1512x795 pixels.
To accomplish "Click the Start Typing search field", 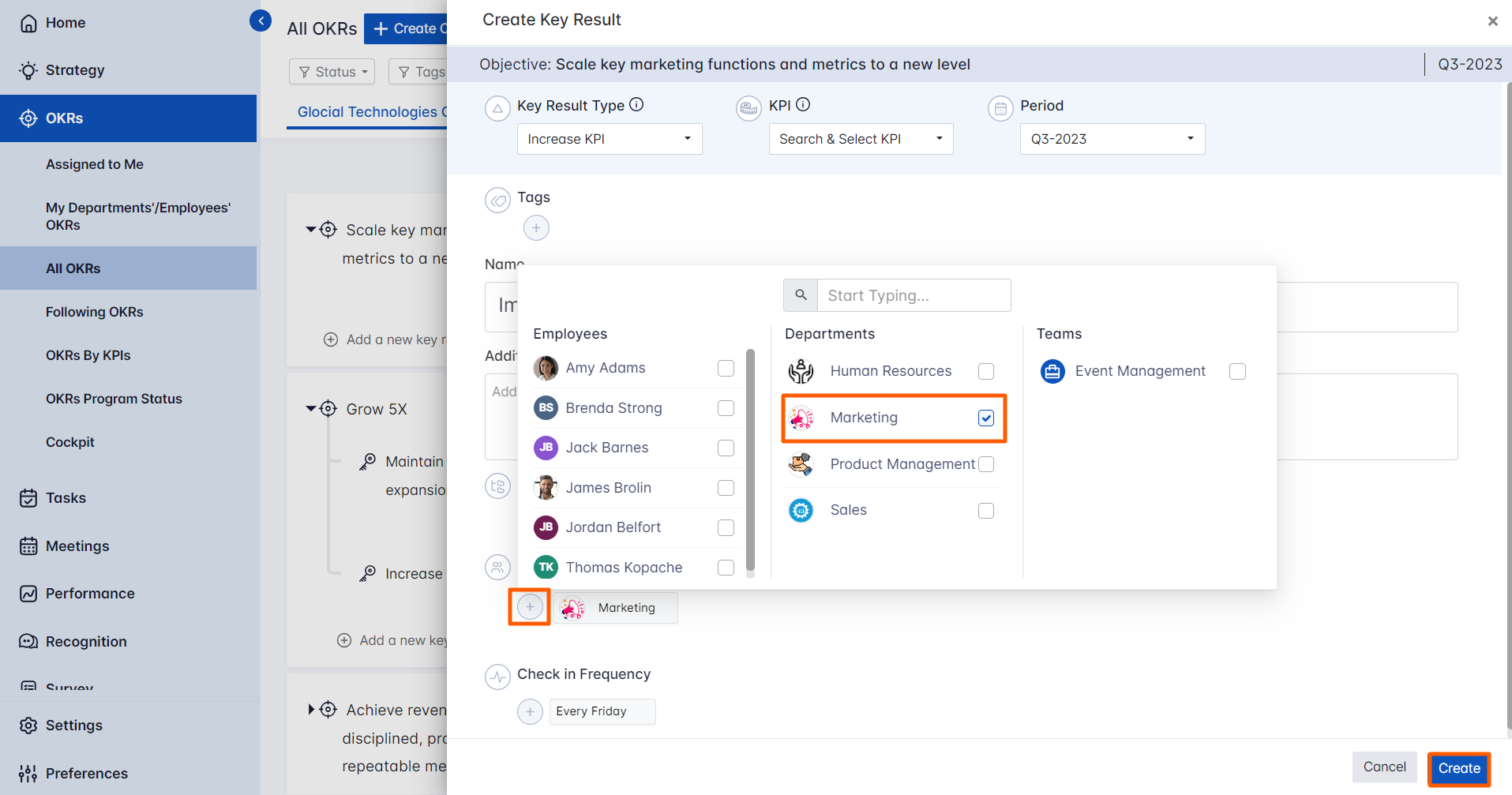I will pos(914,295).
